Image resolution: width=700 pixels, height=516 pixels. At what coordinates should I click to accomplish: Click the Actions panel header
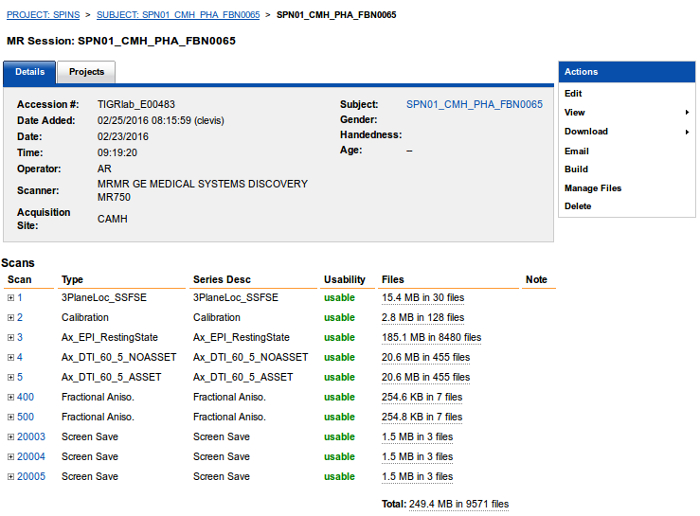(x=627, y=72)
